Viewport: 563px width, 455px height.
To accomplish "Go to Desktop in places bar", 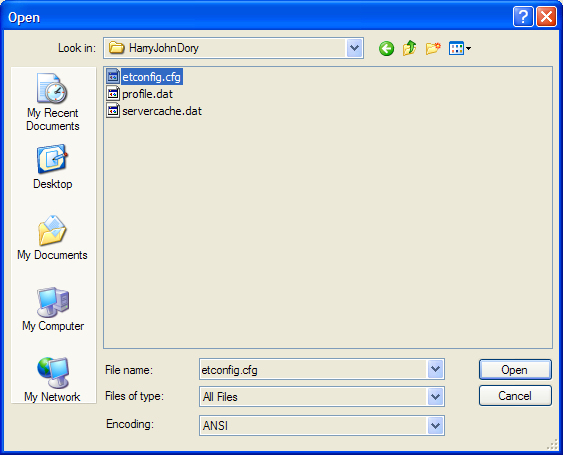I will pyautogui.click(x=53, y=167).
